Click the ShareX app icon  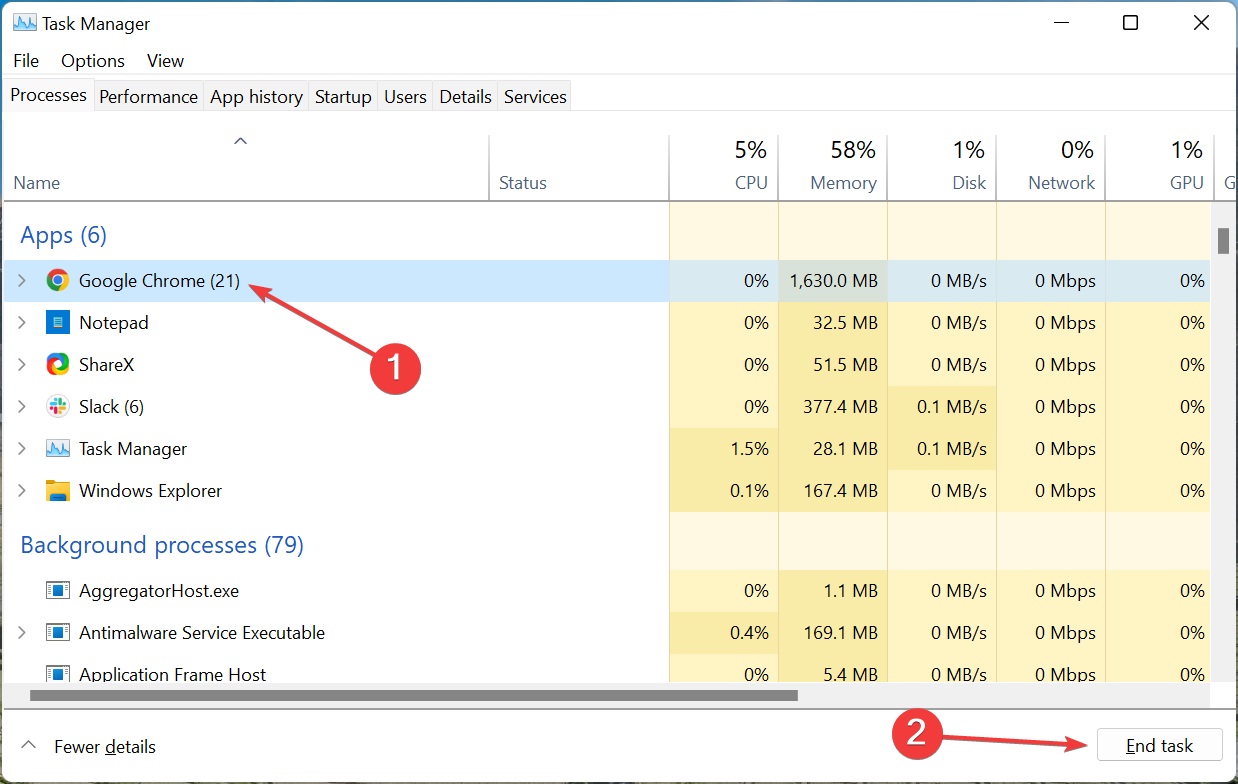[58, 365]
